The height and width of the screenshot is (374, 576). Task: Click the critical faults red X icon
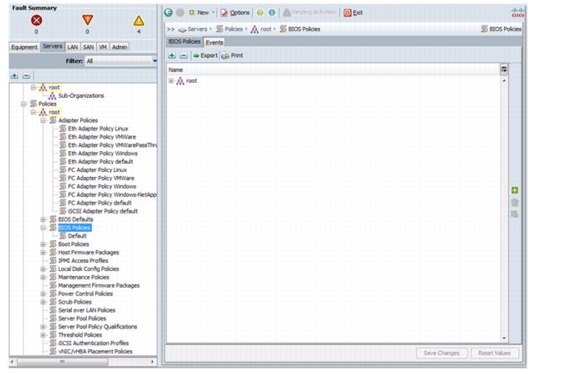pyautogui.click(x=36, y=20)
